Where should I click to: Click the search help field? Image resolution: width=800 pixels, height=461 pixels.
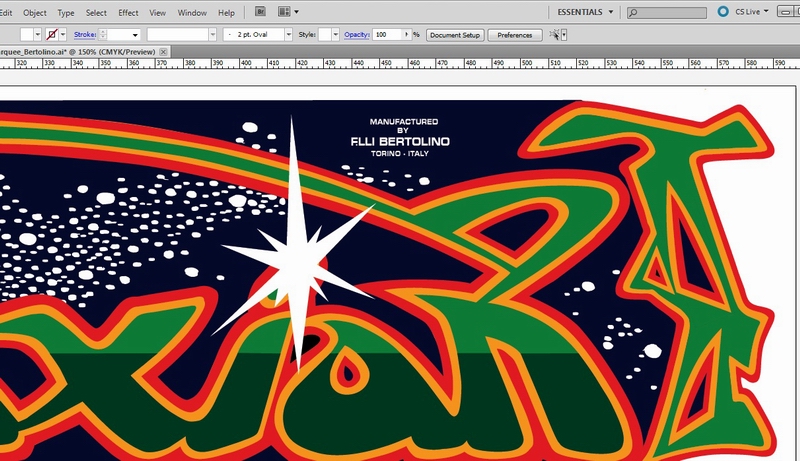(x=666, y=12)
